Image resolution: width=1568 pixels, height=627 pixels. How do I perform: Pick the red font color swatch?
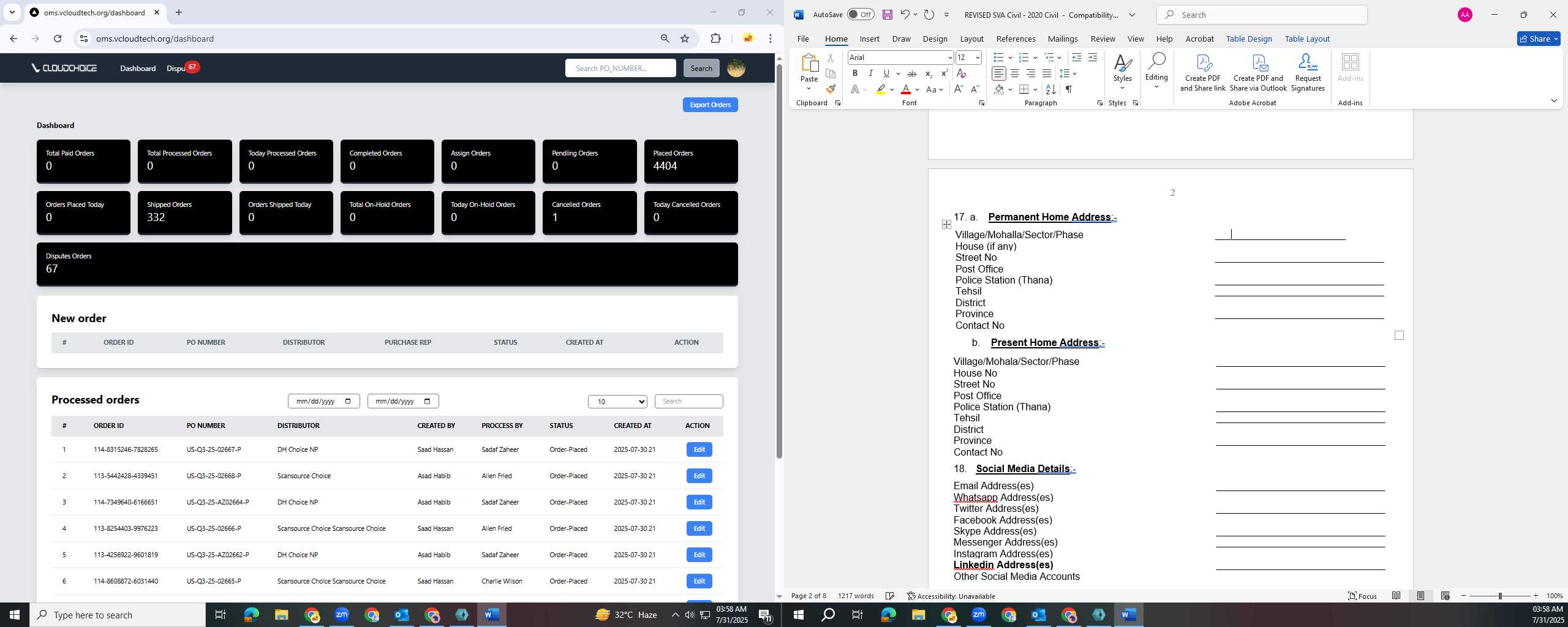click(906, 90)
